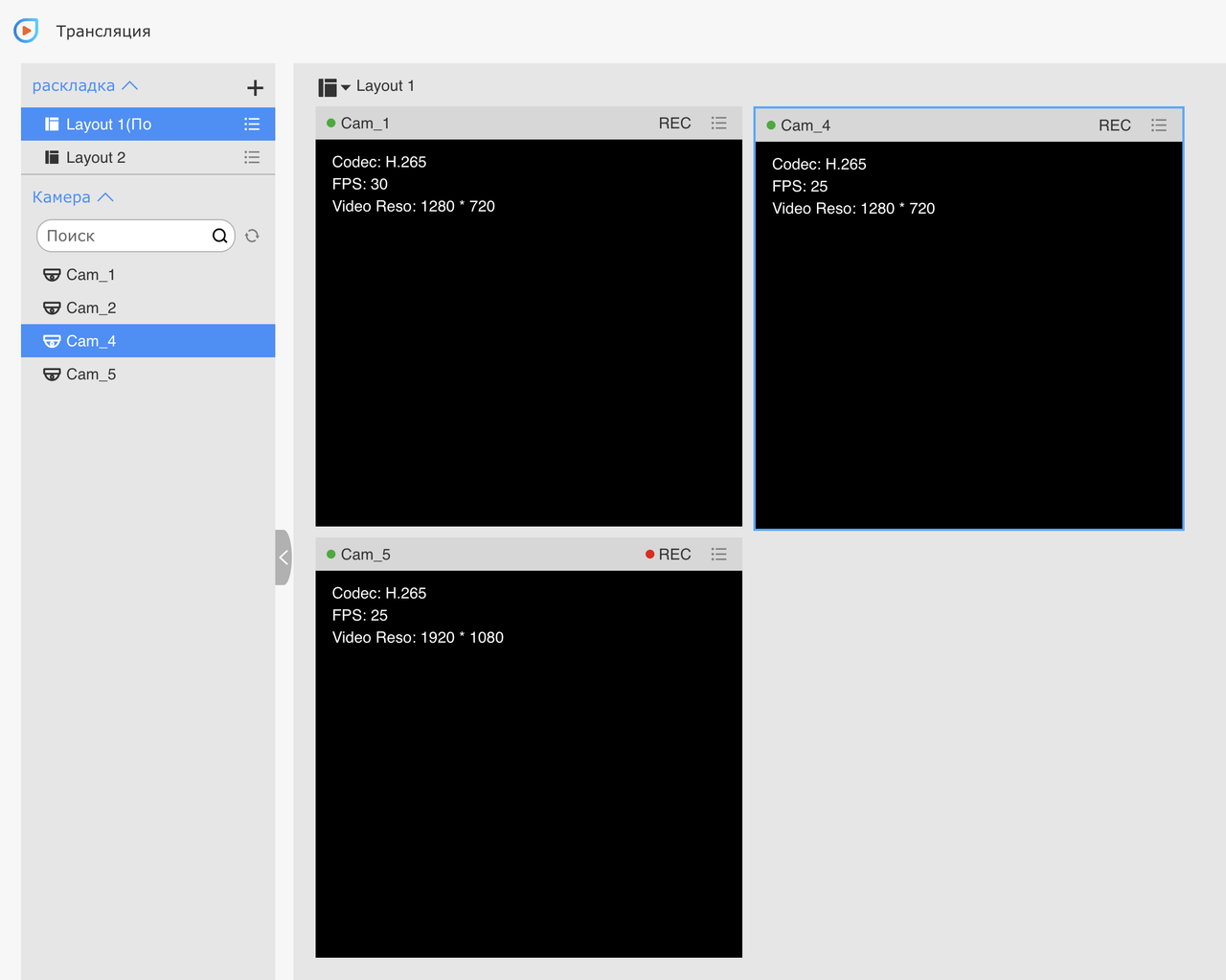
Task: Click the Трансляция title text
Action: point(103,31)
